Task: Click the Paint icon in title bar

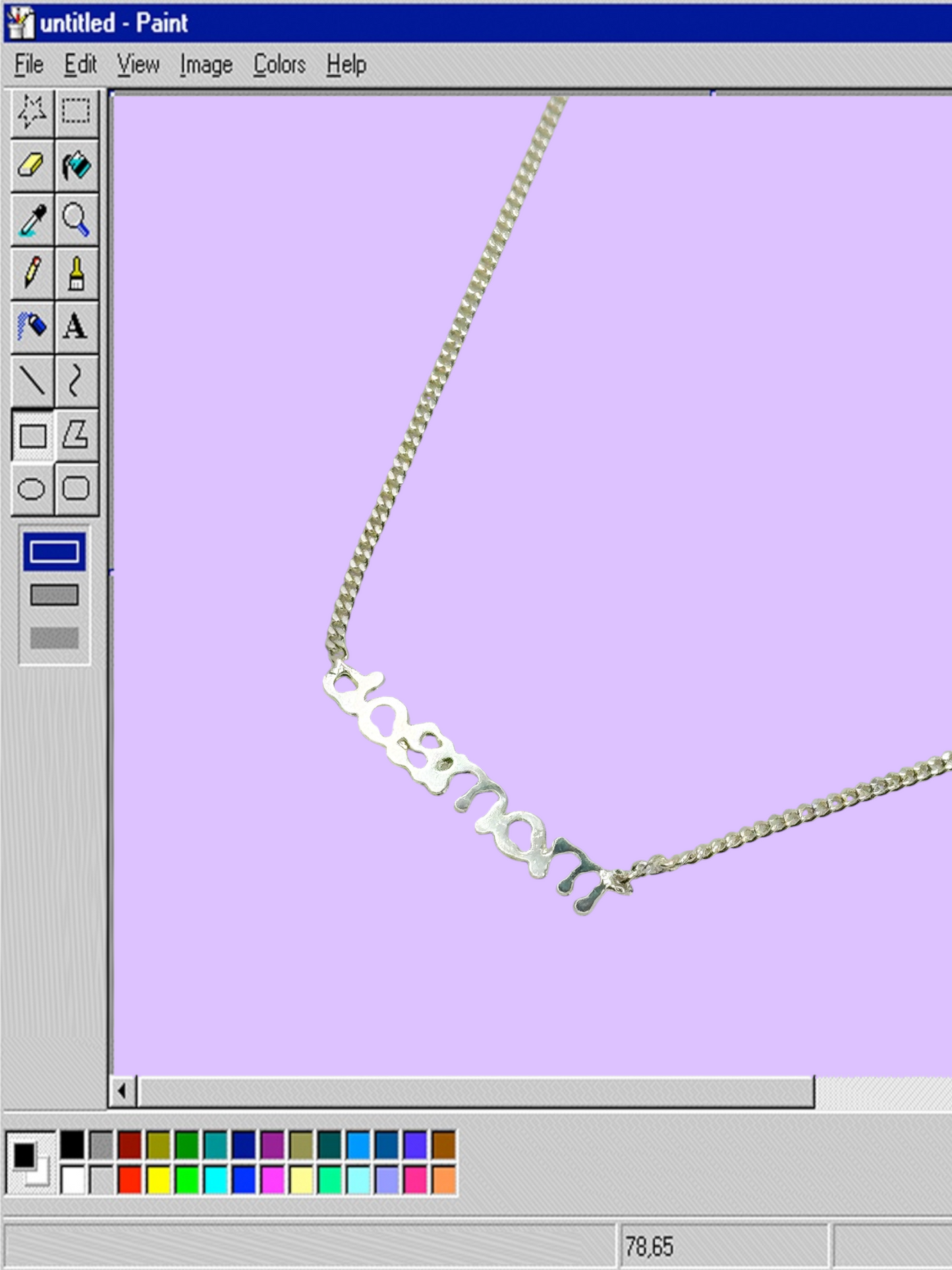Action: pos(20,22)
